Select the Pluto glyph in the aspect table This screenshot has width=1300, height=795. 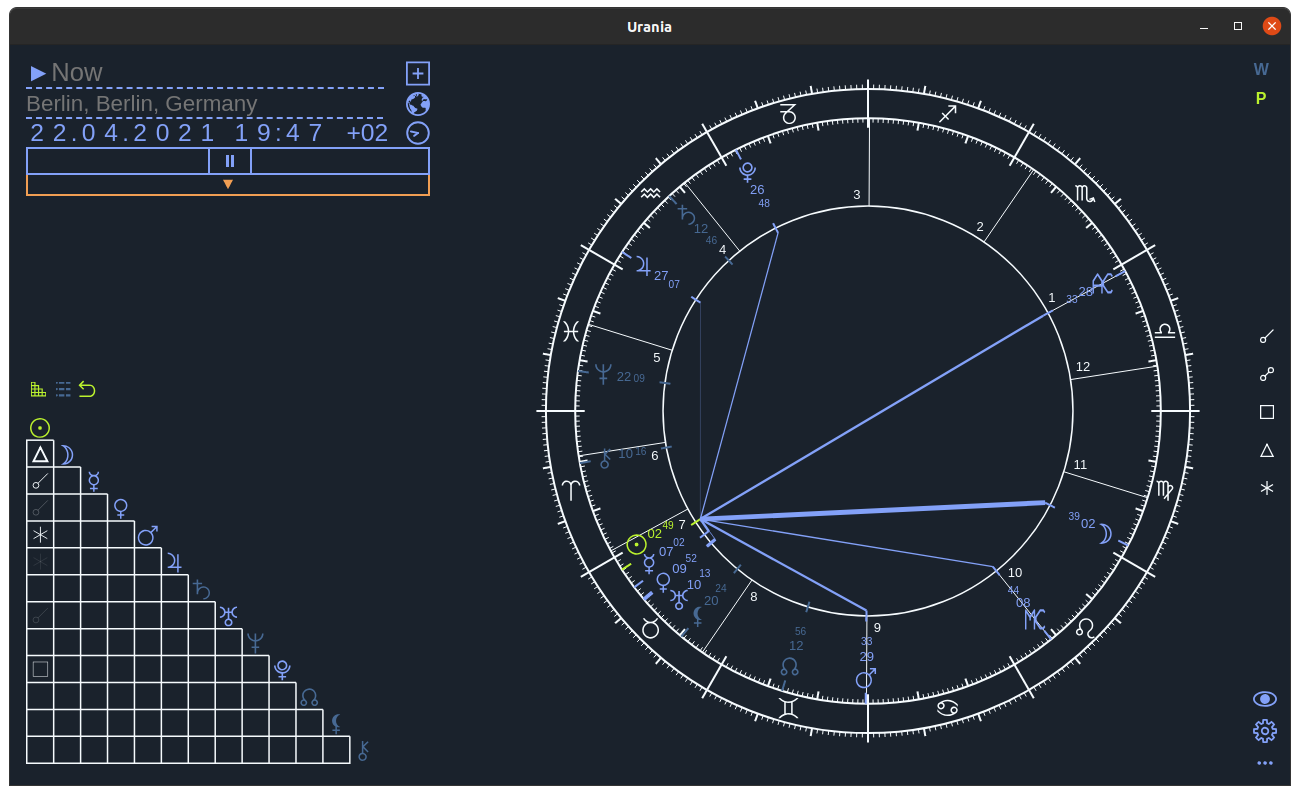(282, 670)
